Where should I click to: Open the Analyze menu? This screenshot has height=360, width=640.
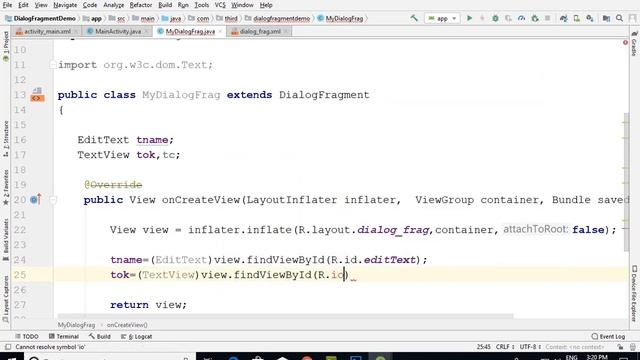click(113, 5)
